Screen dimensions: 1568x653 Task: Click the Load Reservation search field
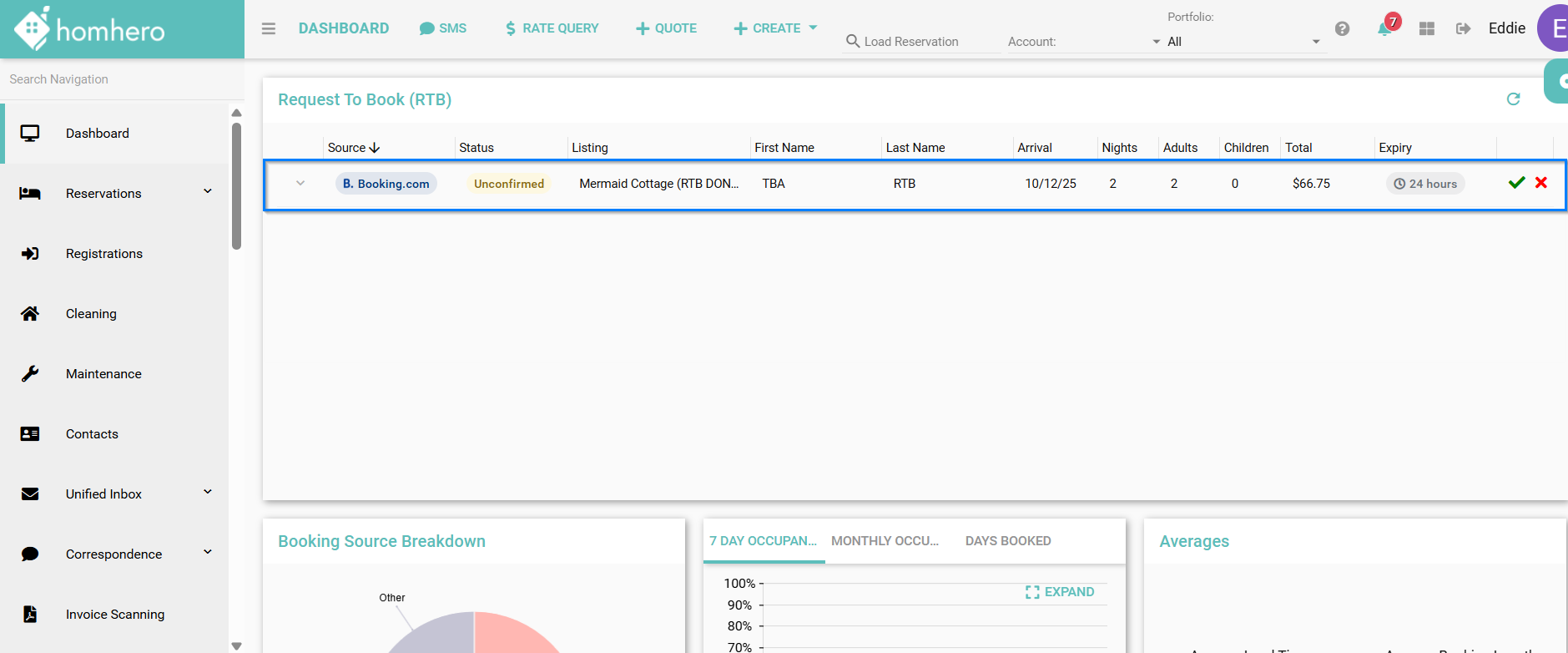point(922,42)
